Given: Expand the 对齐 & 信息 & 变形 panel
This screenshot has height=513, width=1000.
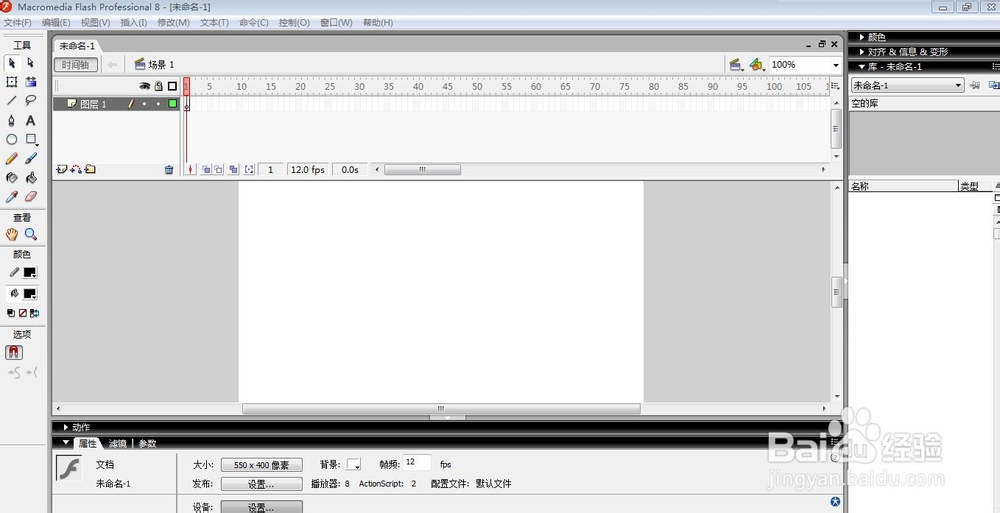Looking at the screenshot, I should [x=862, y=52].
